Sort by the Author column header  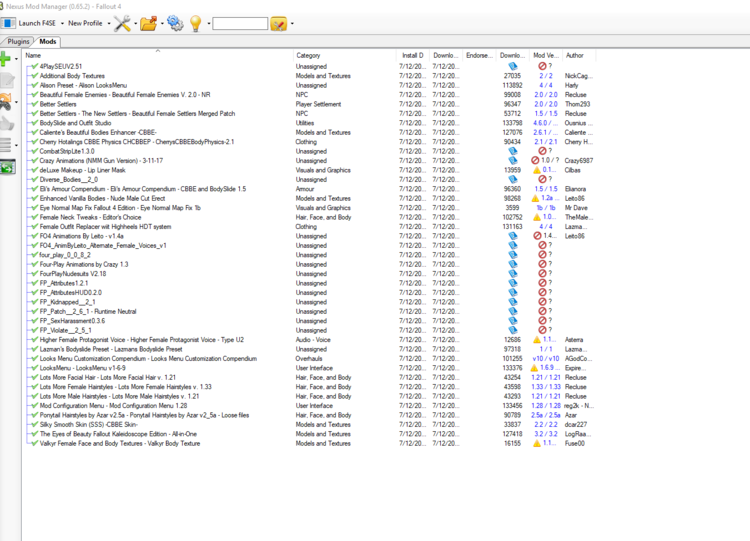pyautogui.click(x=579, y=55)
